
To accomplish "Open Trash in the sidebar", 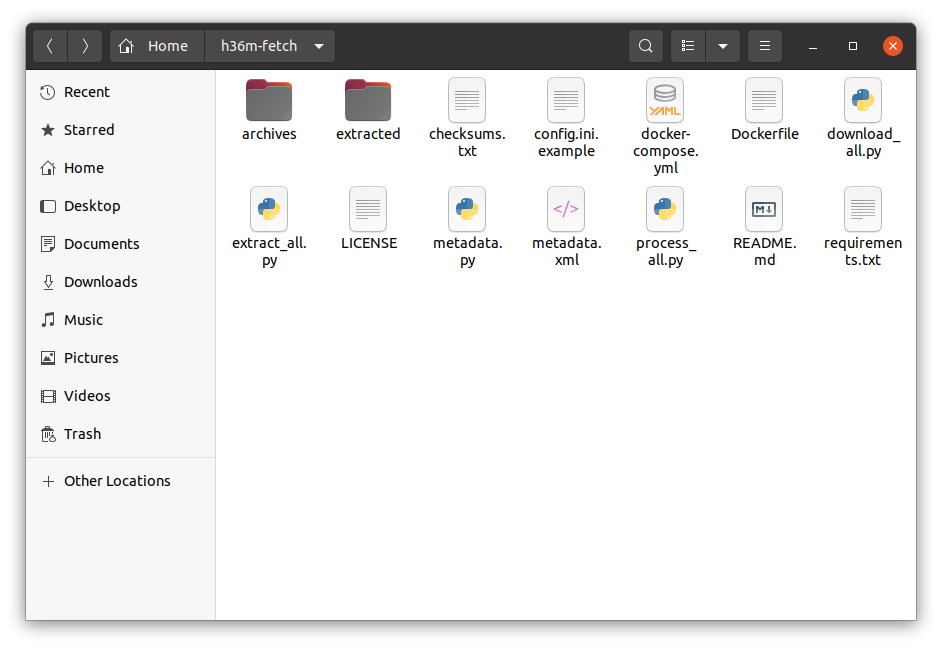I will [x=120, y=434].
